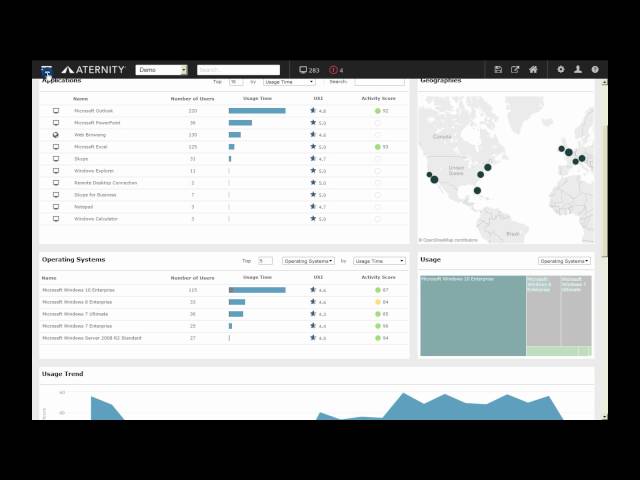The width and height of the screenshot is (640, 480).
Task: Open the monitored devices counter showing 283
Action: (x=309, y=70)
